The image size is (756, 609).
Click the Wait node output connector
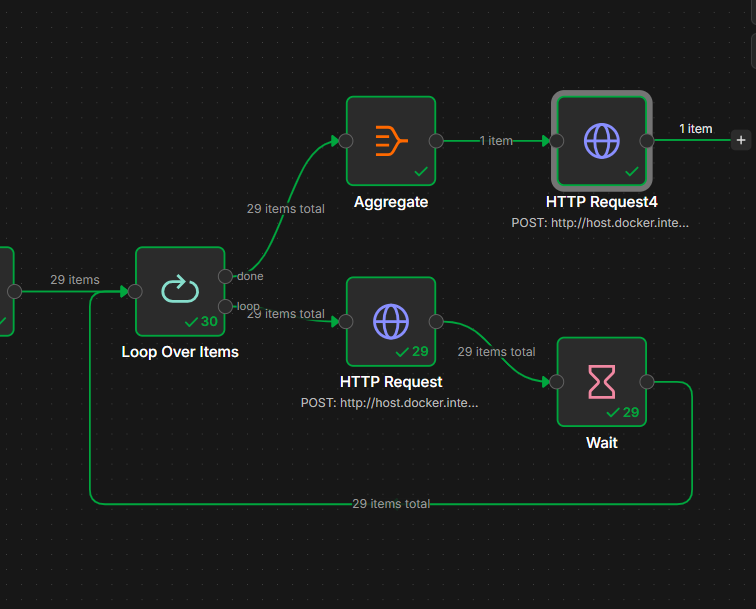[x=647, y=382]
